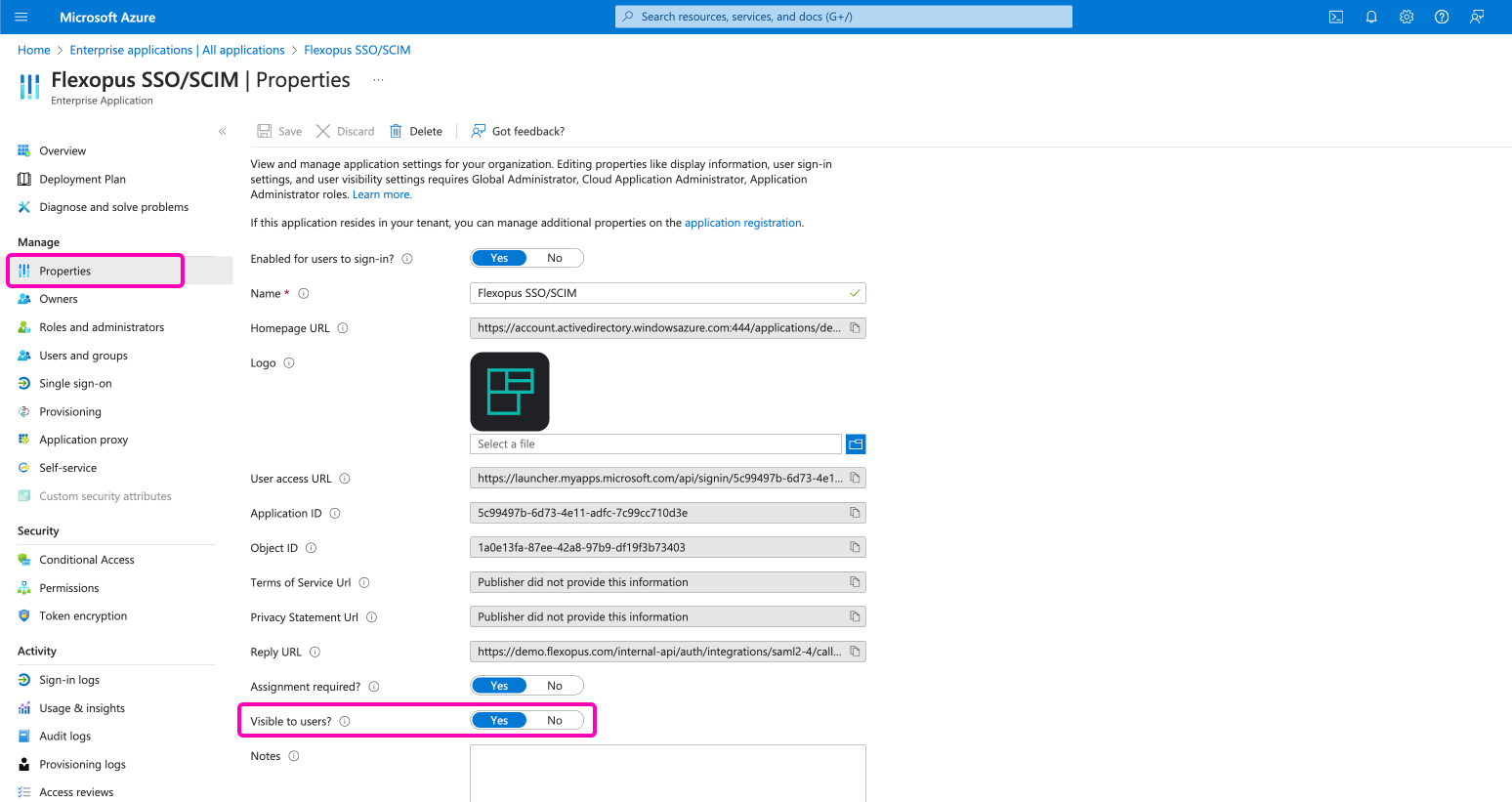Screen dimensions: 1512x802
Task: Click the Name text field
Action: (659, 293)
